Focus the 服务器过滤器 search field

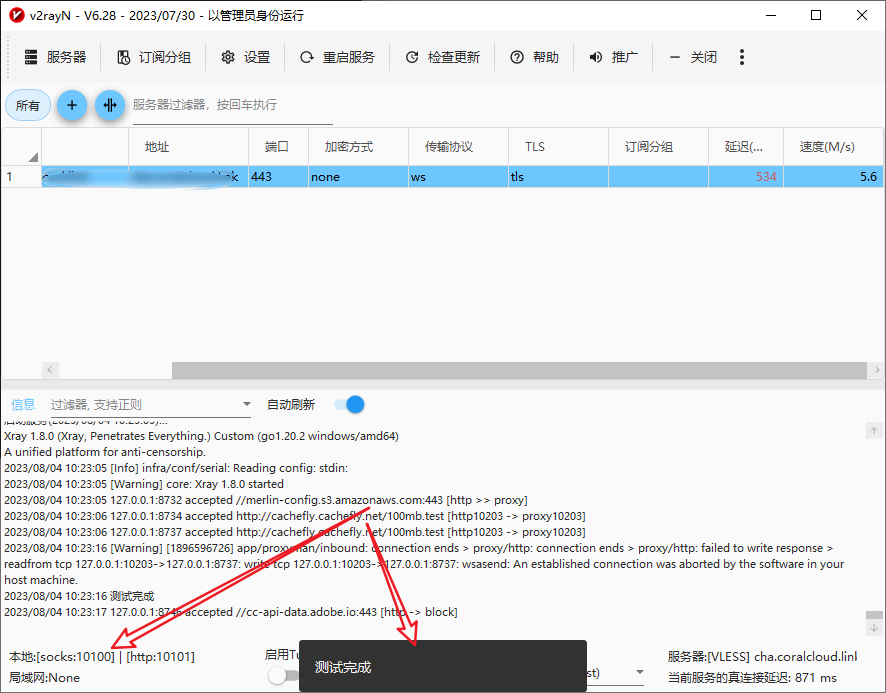click(232, 105)
